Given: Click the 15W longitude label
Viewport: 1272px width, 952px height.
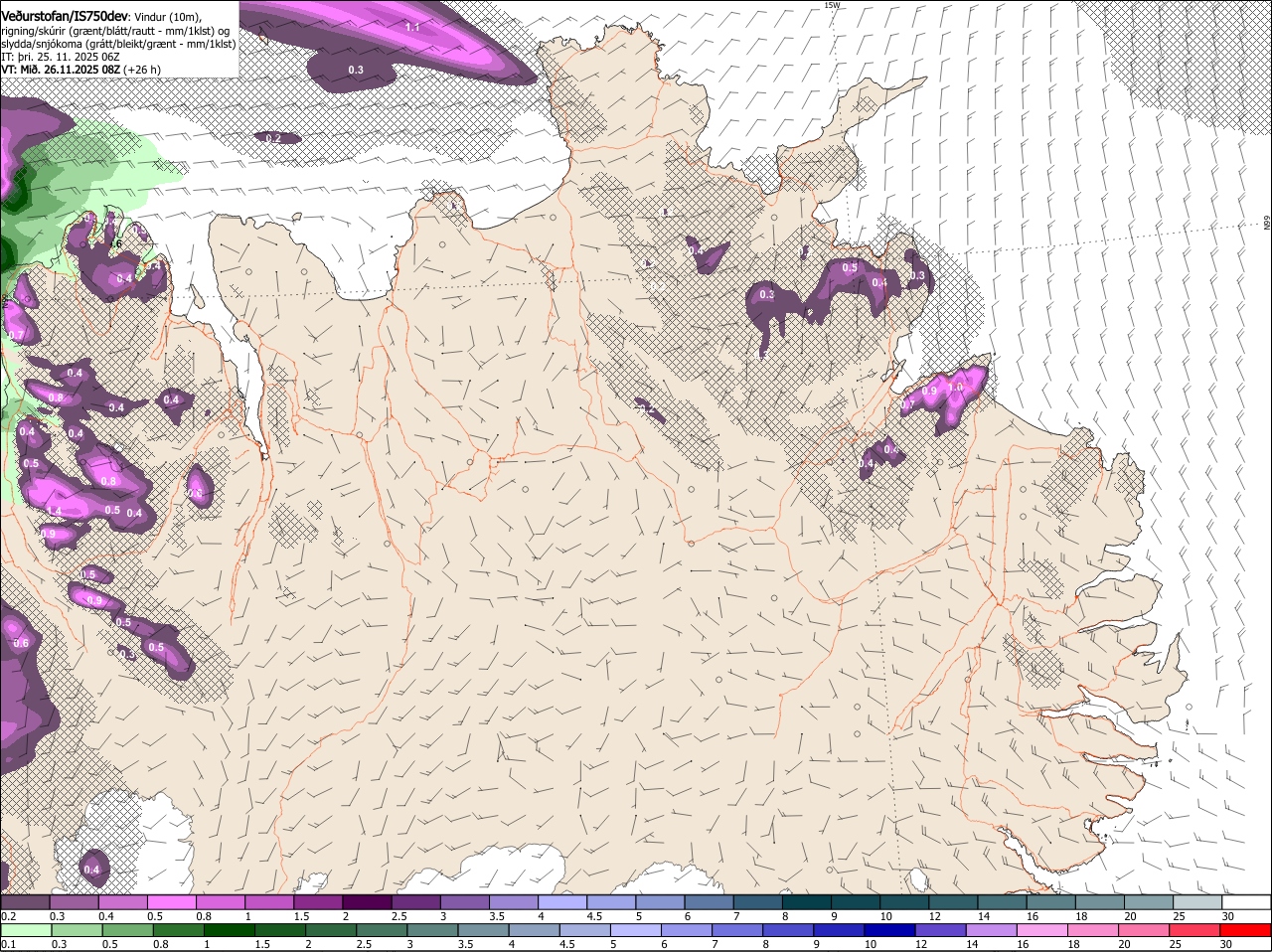Looking at the screenshot, I should (832, 5).
